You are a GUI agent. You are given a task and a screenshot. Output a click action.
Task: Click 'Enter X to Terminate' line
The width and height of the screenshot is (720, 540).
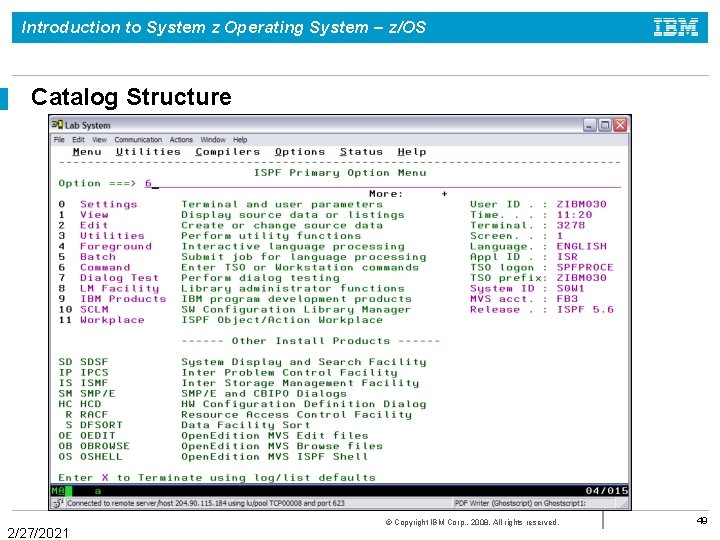coord(217,478)
